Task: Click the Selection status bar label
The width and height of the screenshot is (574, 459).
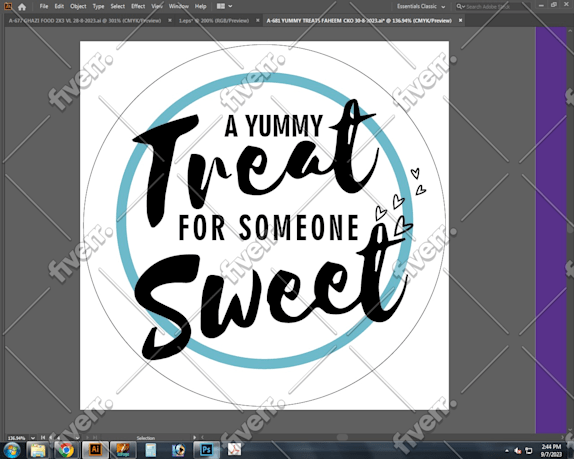Action: tap(146, 438)
